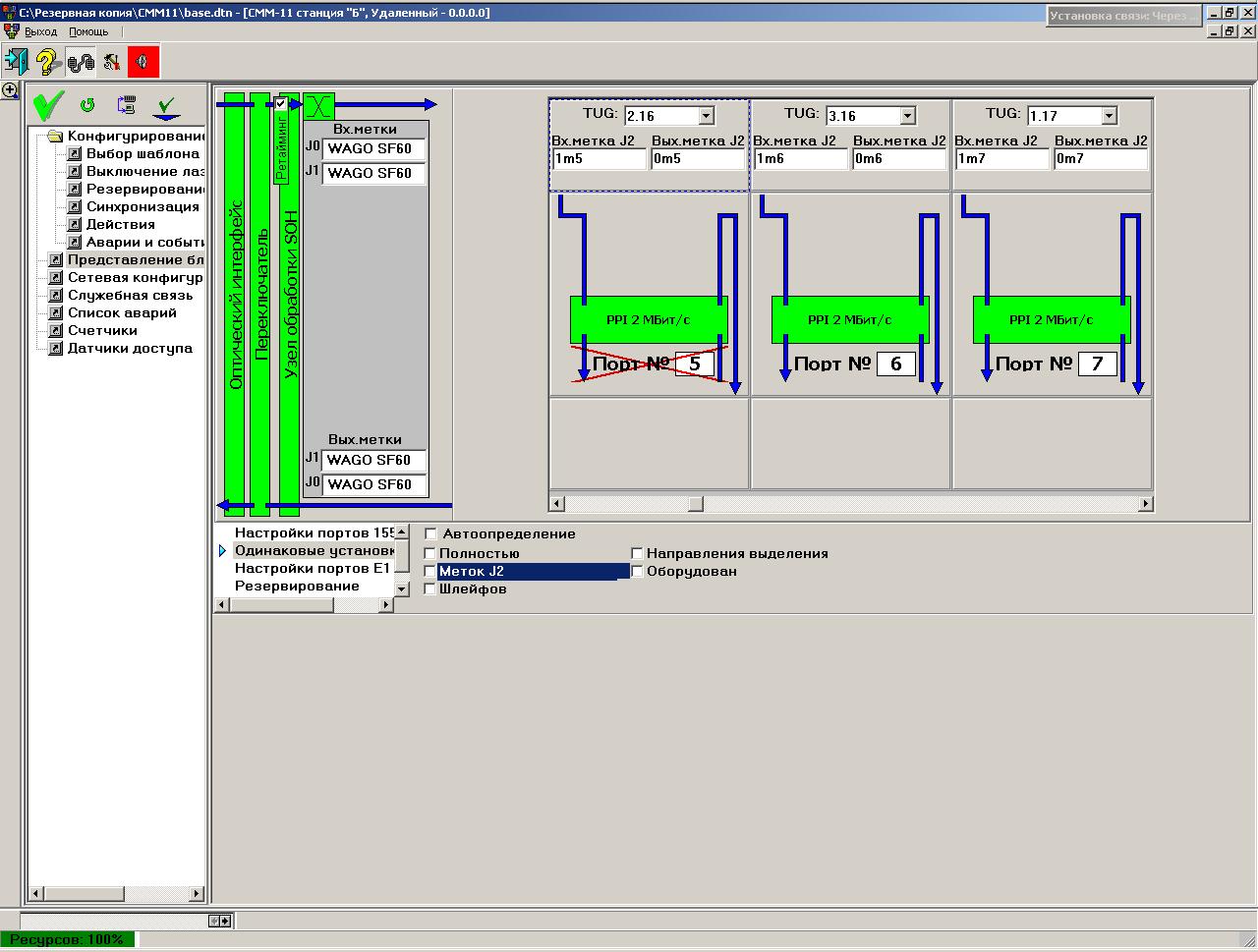Click the application icon in menu bar
The image size is (1258, 952).
(11, 31)
